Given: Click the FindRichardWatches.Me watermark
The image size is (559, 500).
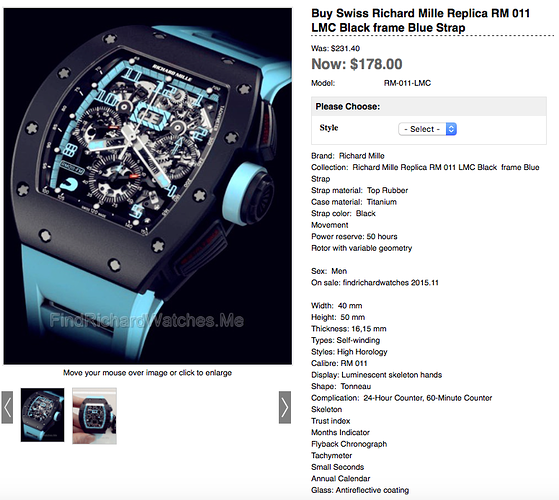Looking at the screenshot, I should point(147,320).
